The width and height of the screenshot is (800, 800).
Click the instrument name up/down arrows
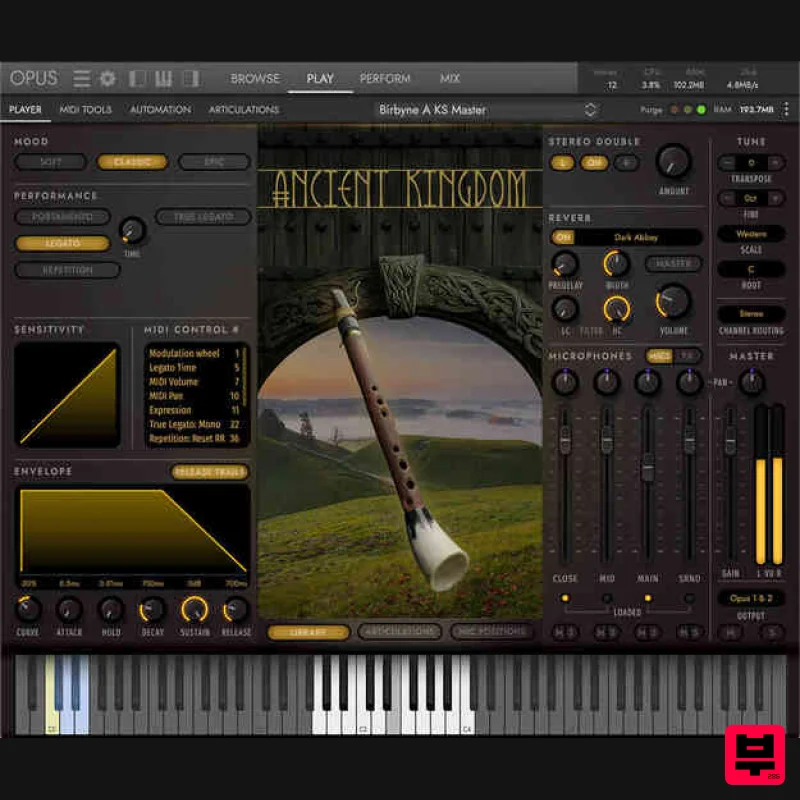pyautogui.click(x=590, y=110)
